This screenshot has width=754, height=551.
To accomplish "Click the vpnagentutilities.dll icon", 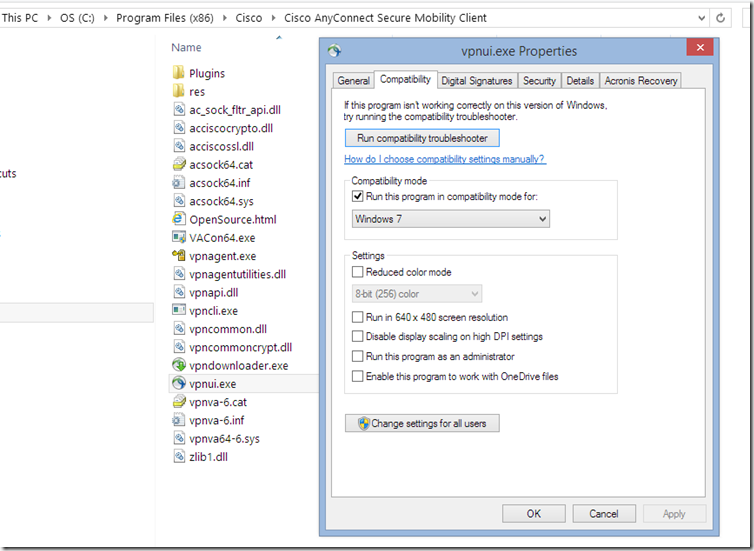I will click(178, 274).
